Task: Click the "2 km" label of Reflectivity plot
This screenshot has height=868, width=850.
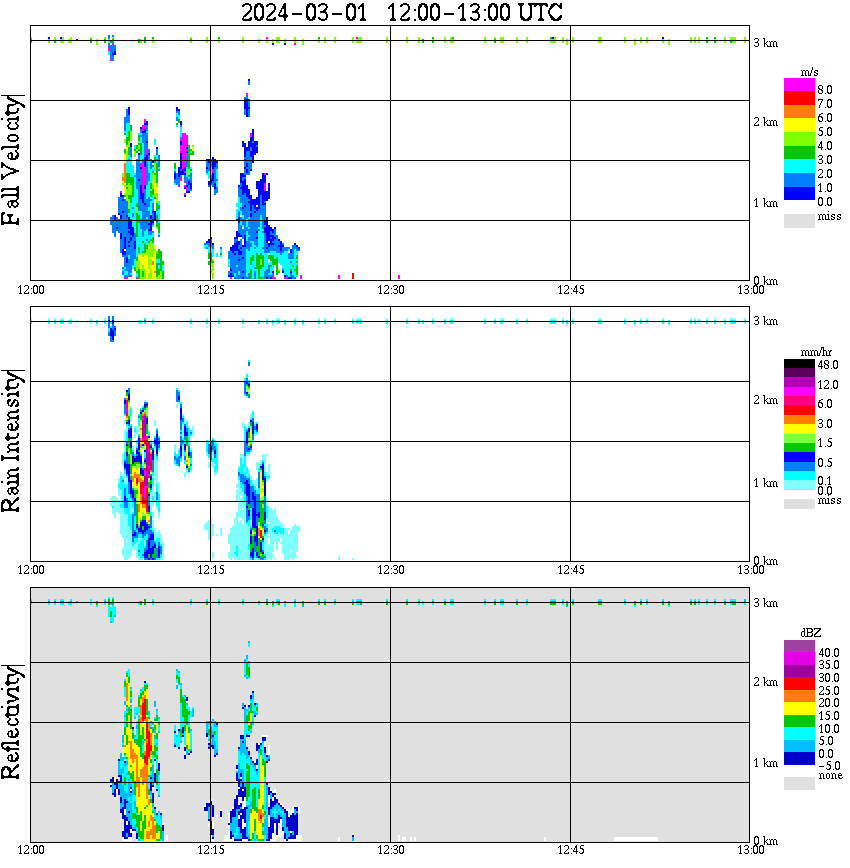Action: pos(766,682)
